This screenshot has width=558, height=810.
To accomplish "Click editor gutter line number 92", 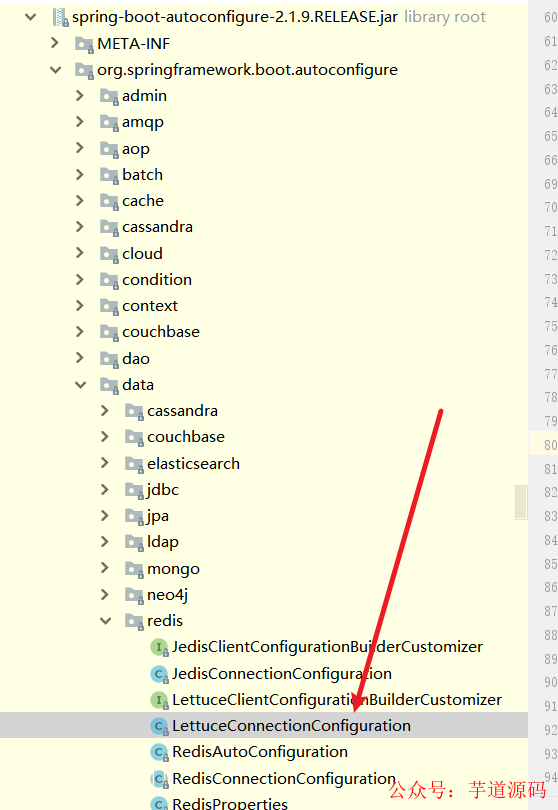I will [x=550, y=730].
